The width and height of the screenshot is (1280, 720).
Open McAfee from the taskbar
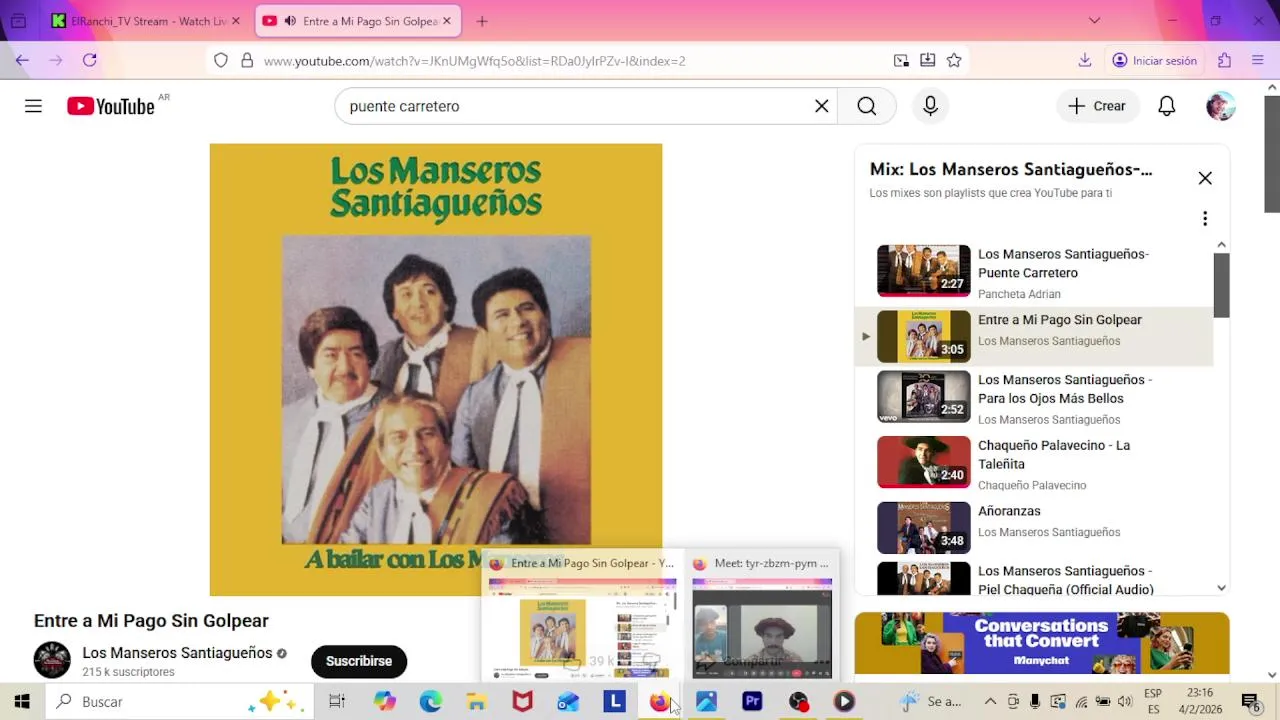coord(522,701)
